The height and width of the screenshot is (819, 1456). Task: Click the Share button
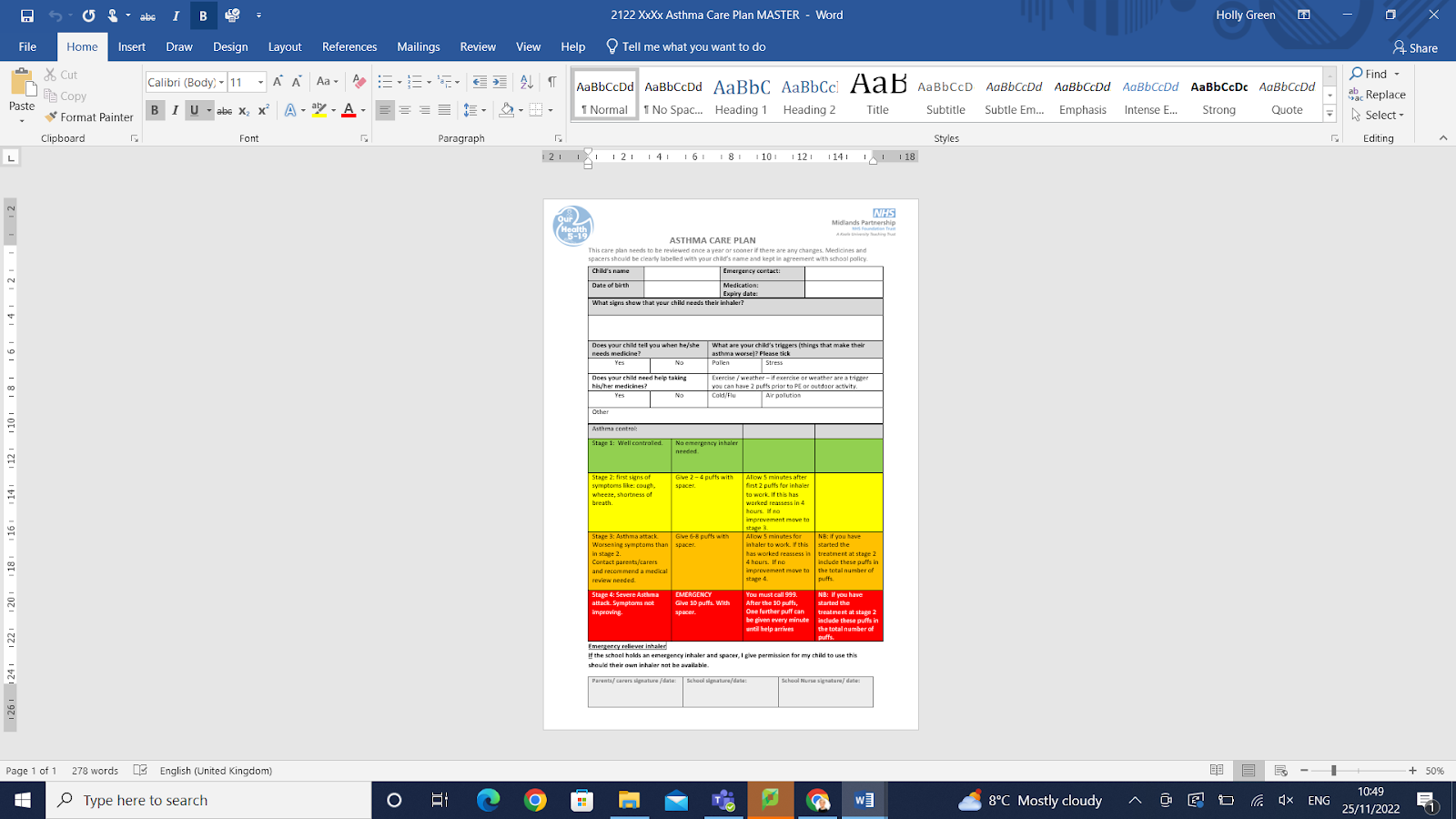pyautogui.click(x=1415, y=47)
